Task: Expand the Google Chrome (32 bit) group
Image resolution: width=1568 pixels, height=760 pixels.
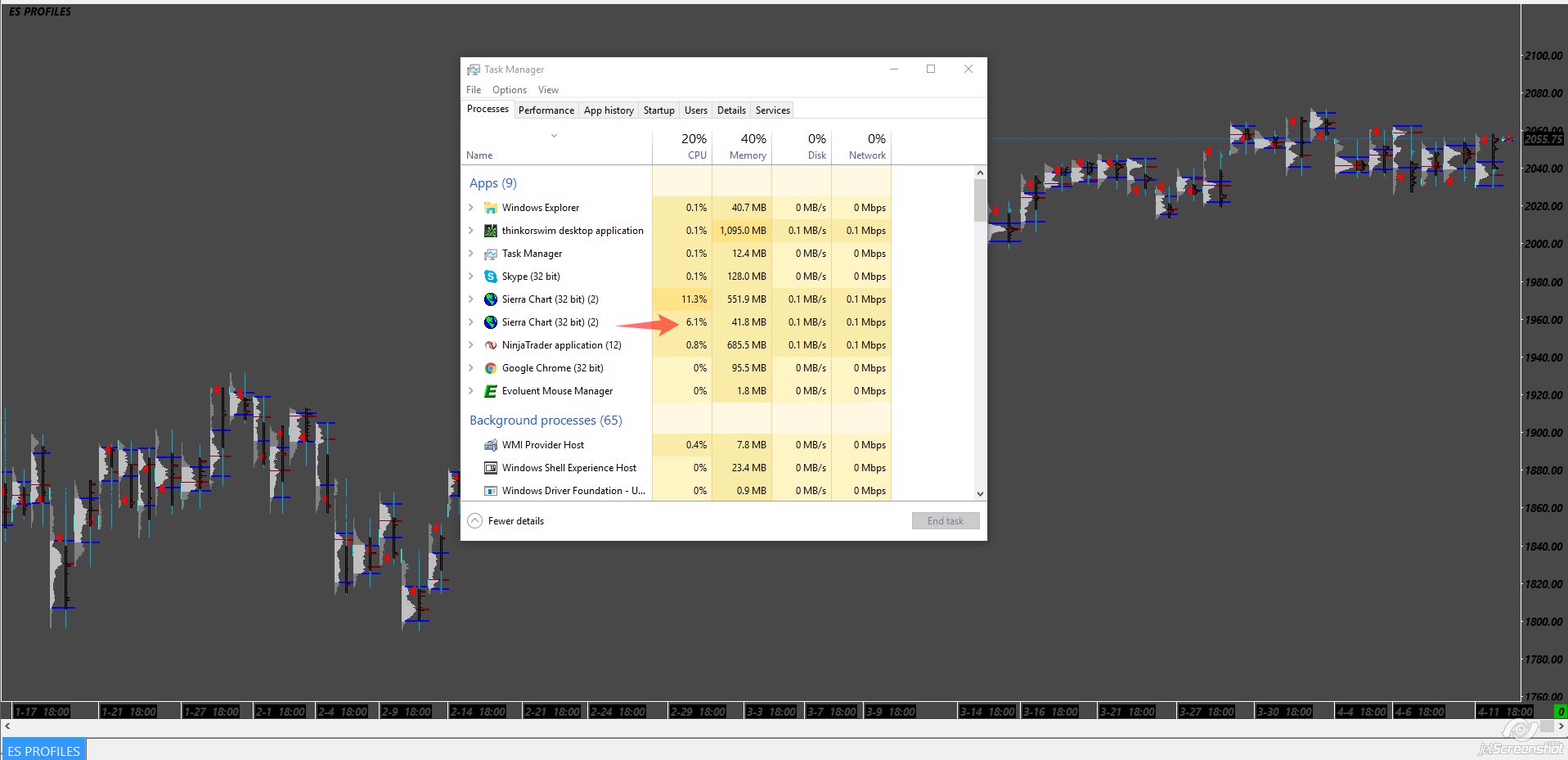Action: coord(471,368)
